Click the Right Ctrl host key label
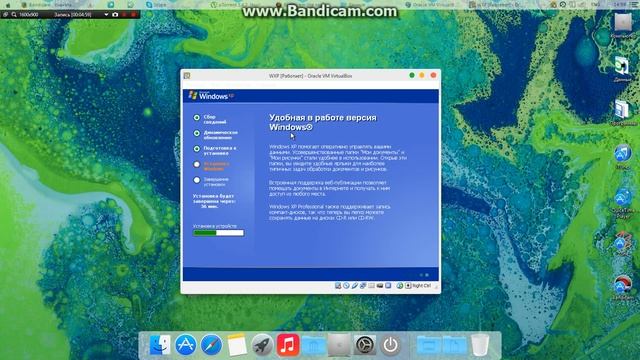Screen dimensions: 640x360 click(422, 286)
